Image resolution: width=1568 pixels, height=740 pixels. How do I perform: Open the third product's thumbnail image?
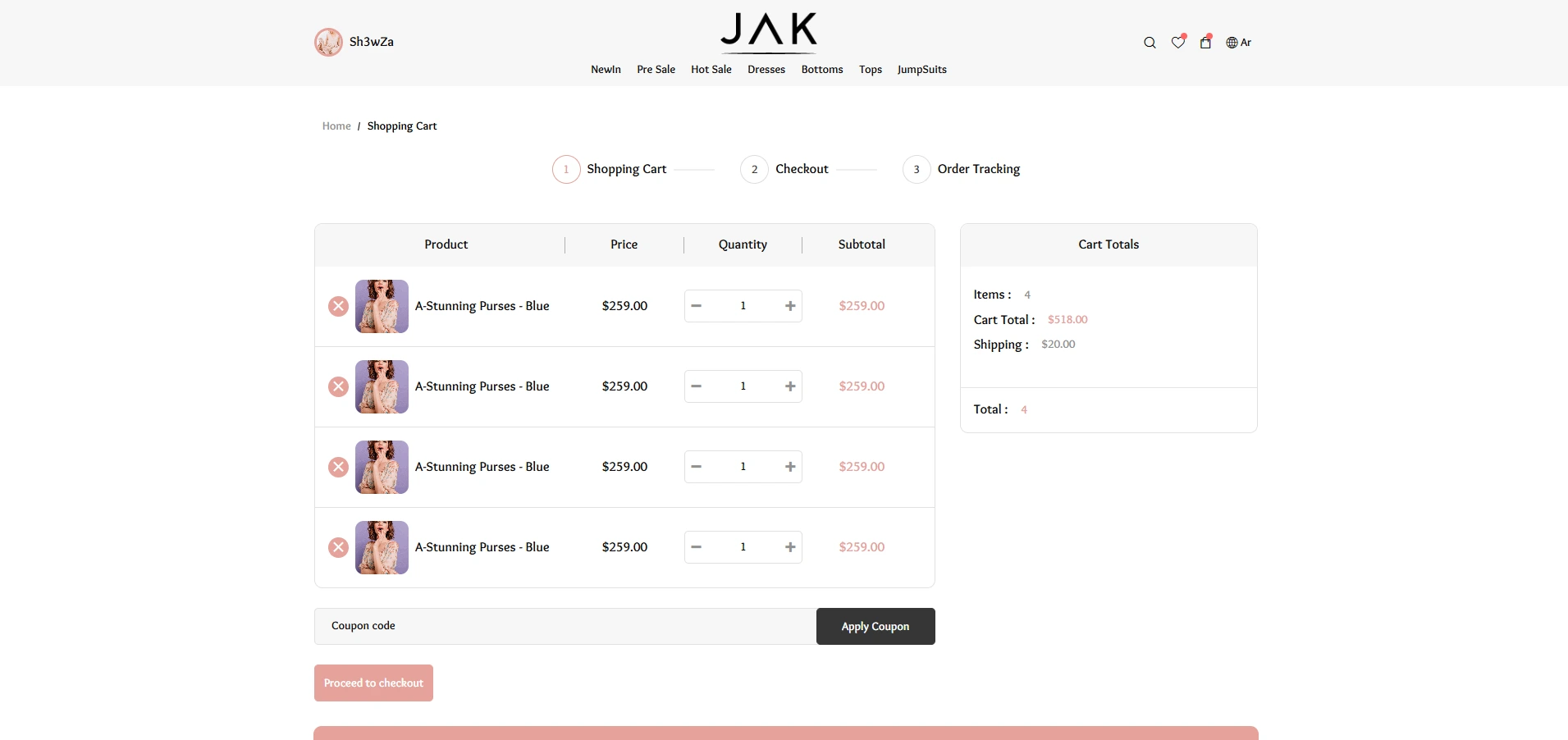click(x=382, y=467)
